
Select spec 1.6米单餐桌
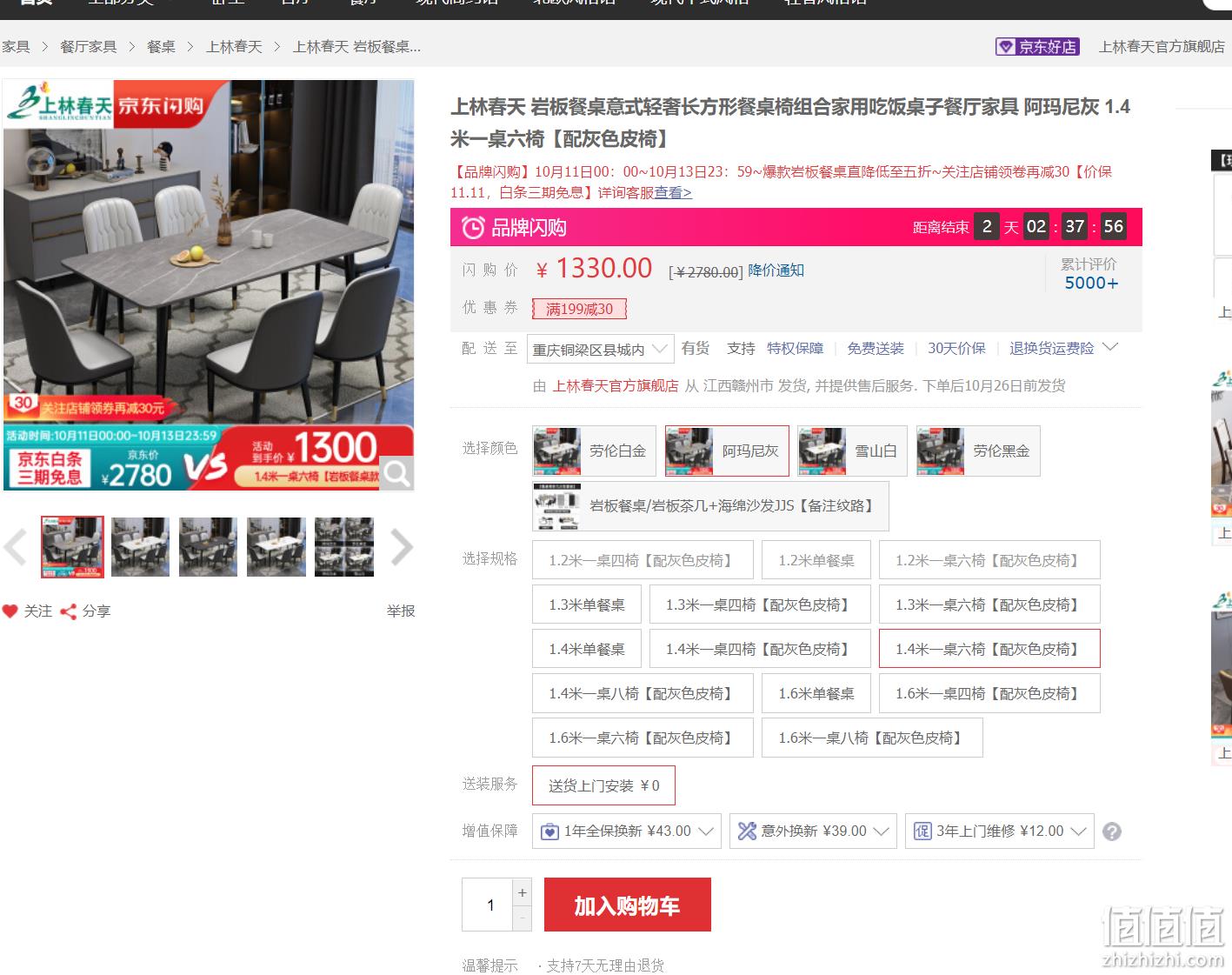click(x=816, y=693)
